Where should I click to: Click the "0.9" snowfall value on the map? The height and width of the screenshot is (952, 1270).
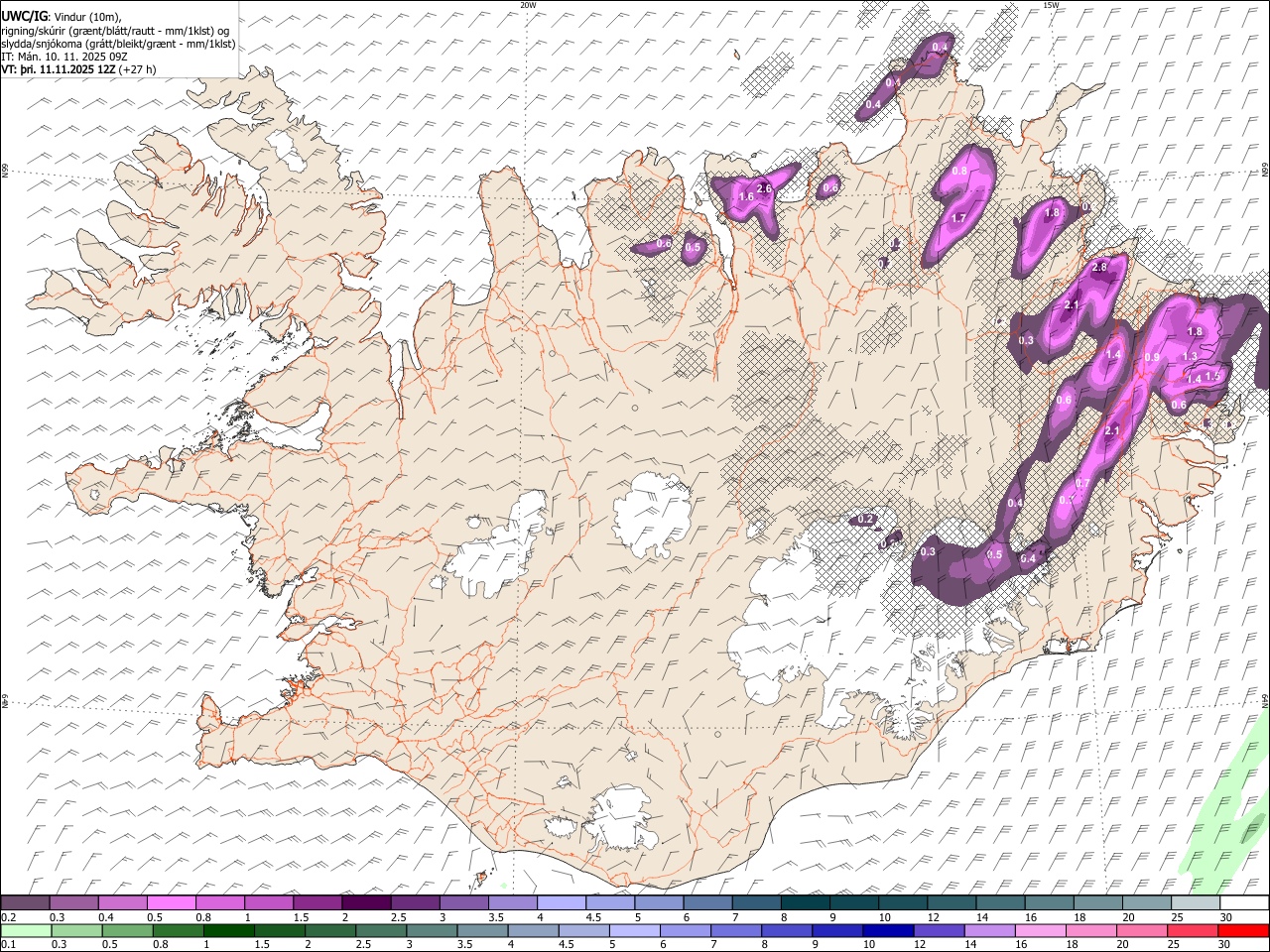[x=1152, y=358]
